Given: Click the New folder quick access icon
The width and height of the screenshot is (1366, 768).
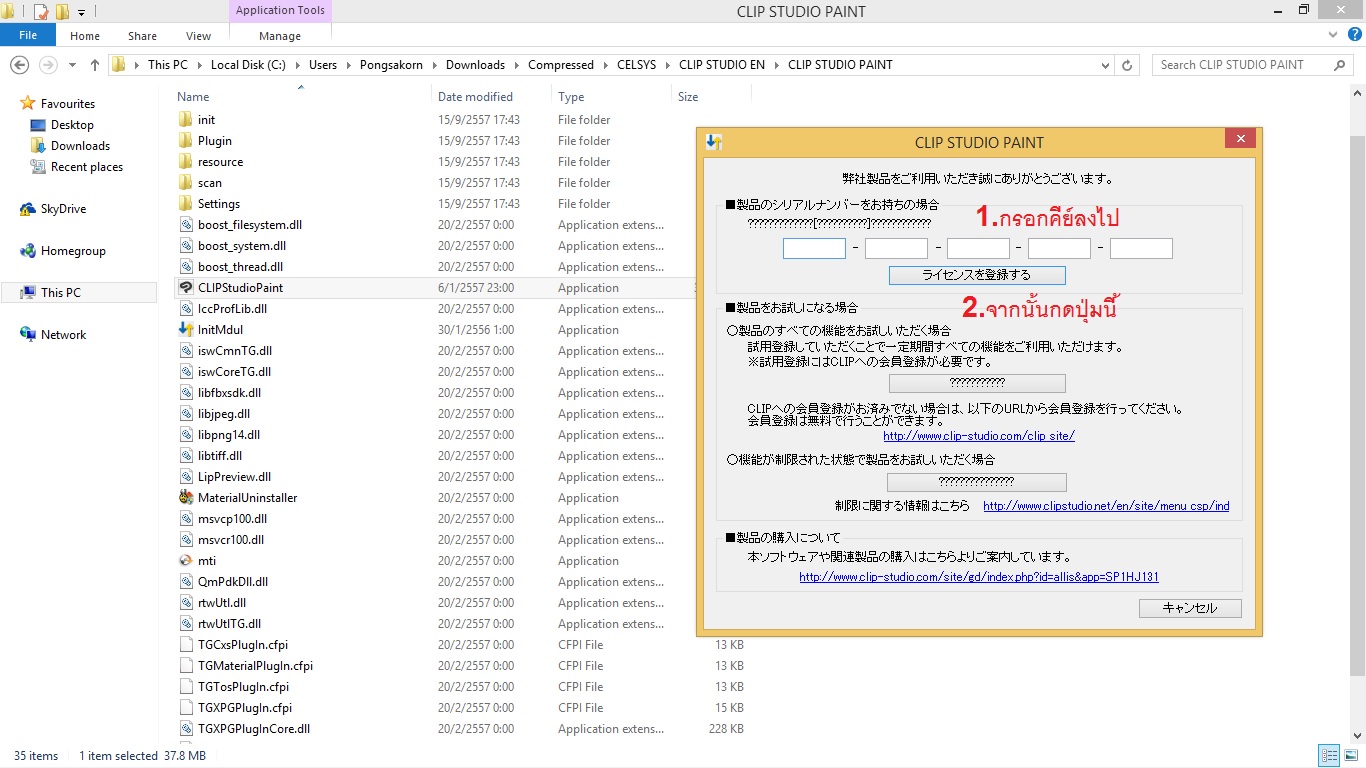Looking at the screenshot, I should (x=62, y=12).
